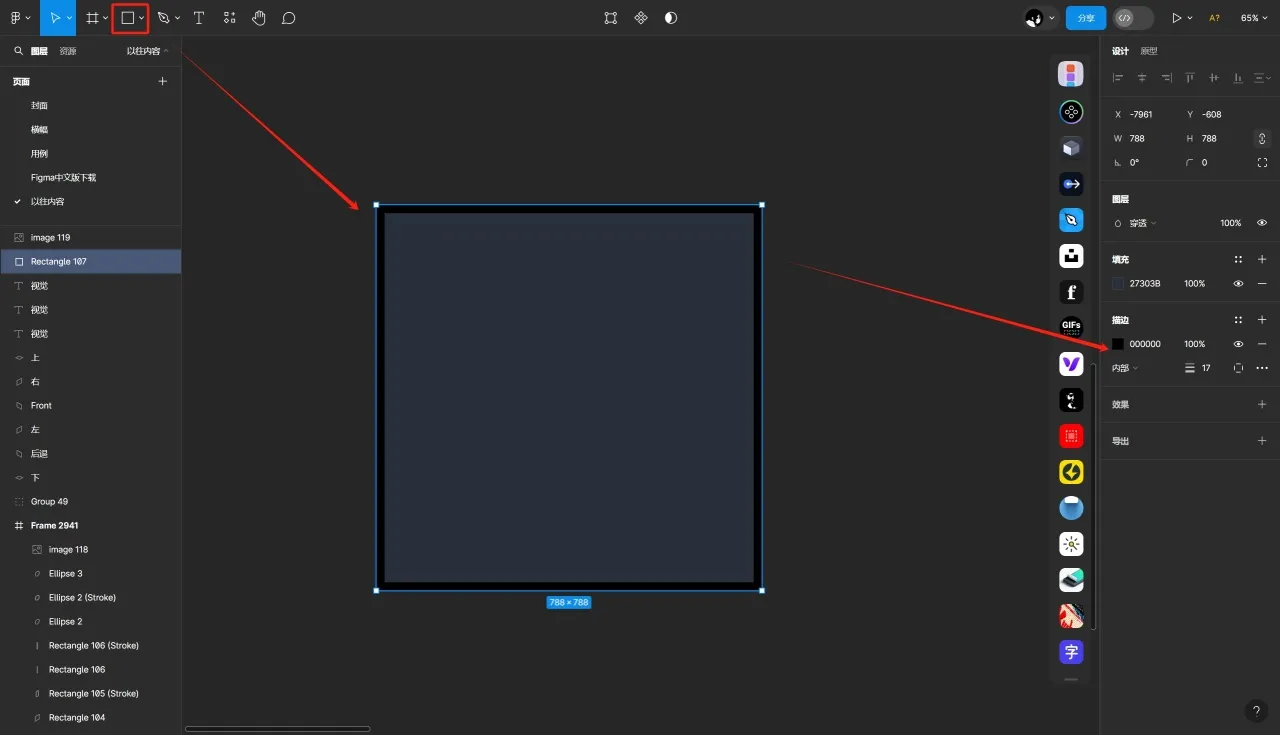1280x735 pixels.
Task: Select the Frame tool
Action: pyautogui.click(x=92, y=18)
